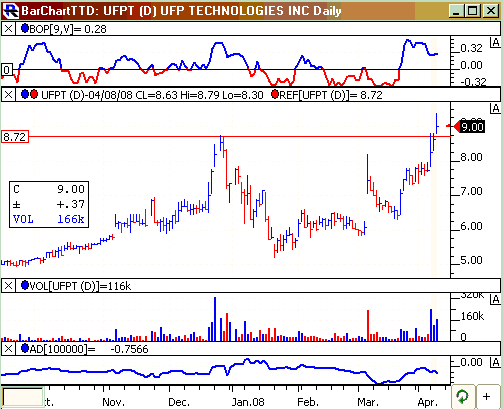Screen dimensions: 503x409
Task: Toggle autoscale A on volume pane
Action: click(x=495, y=299)
